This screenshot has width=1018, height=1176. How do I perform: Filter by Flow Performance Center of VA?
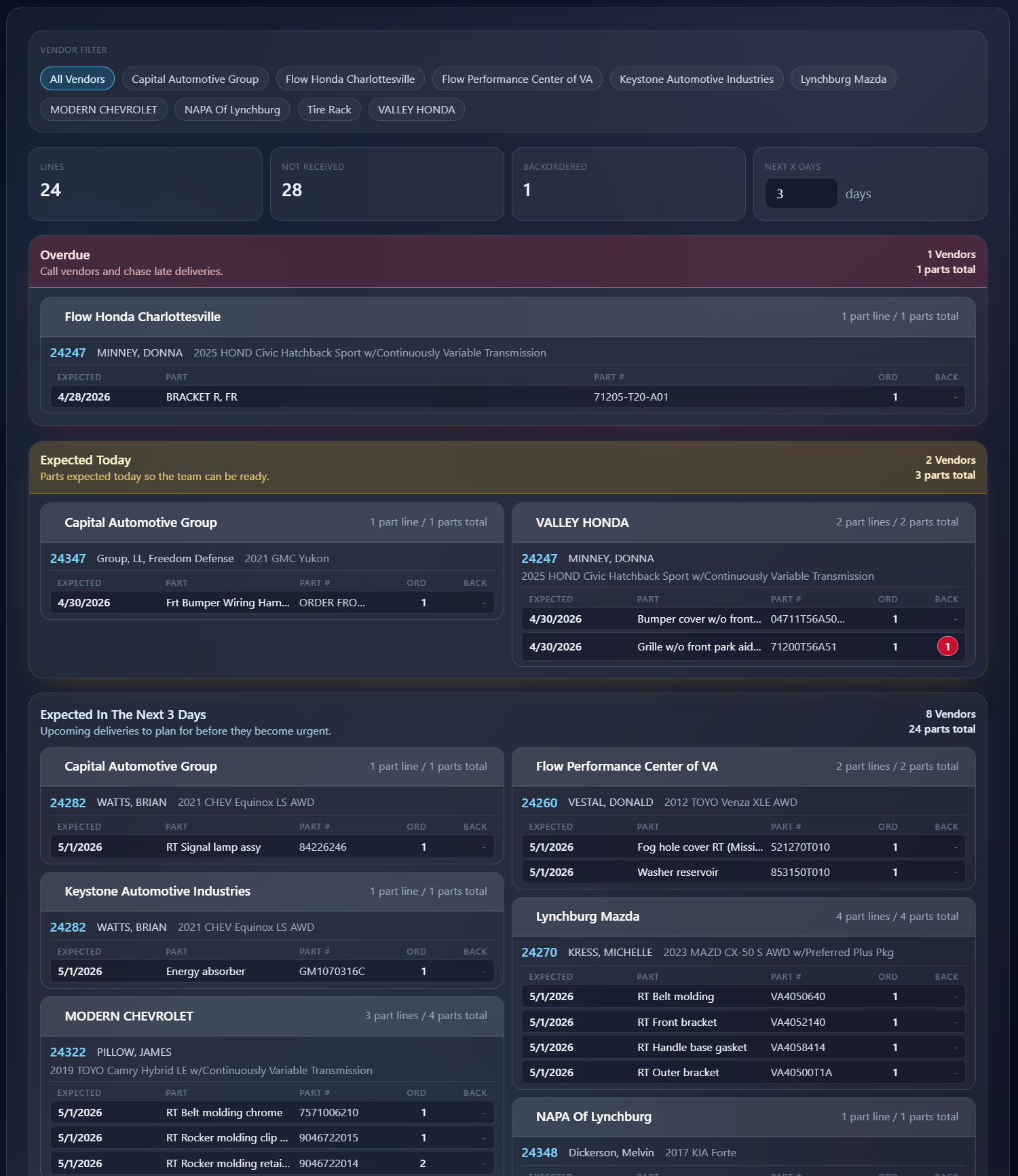tap(517, 79)
